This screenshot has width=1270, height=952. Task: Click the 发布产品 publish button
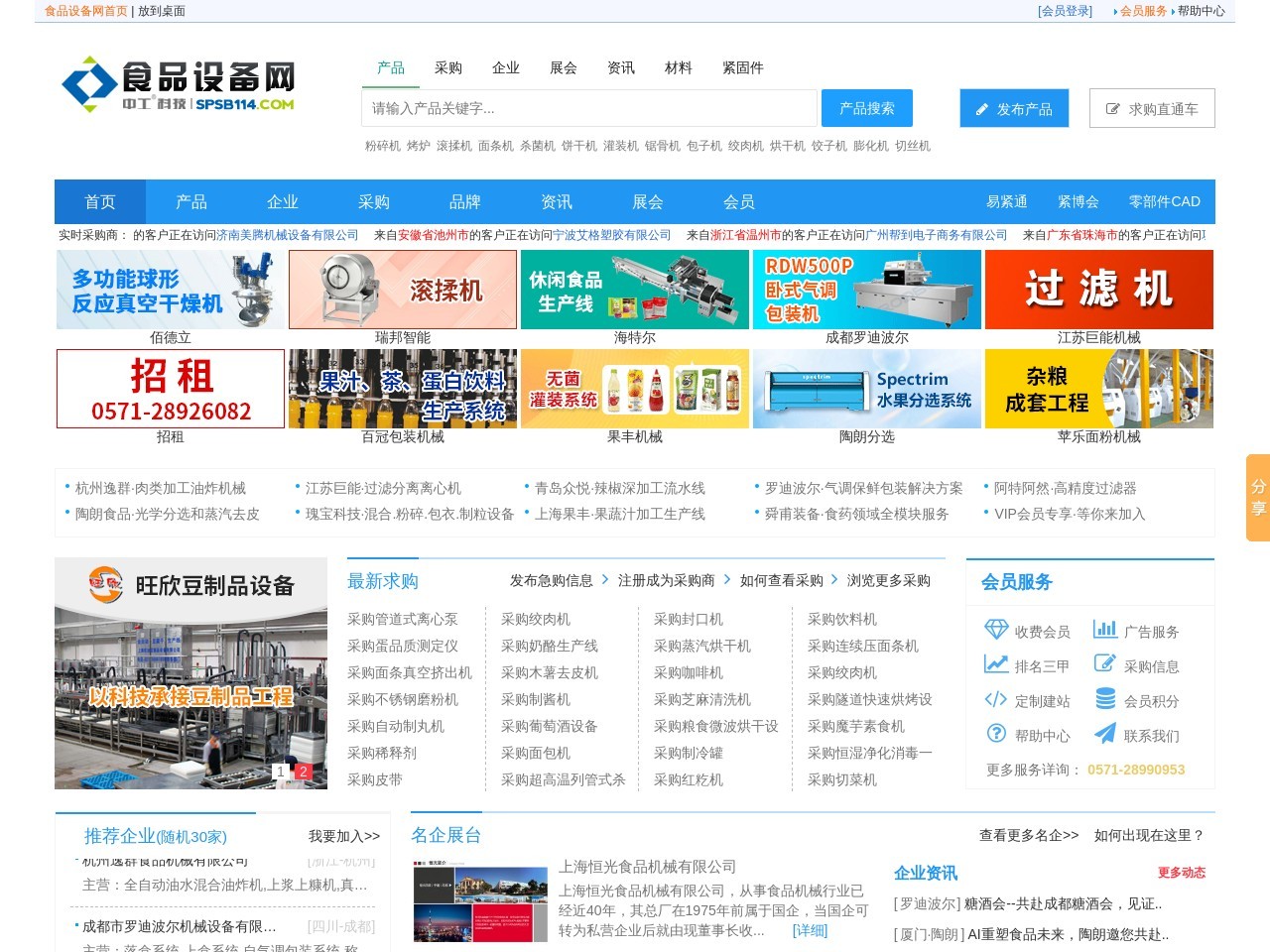1014,108
